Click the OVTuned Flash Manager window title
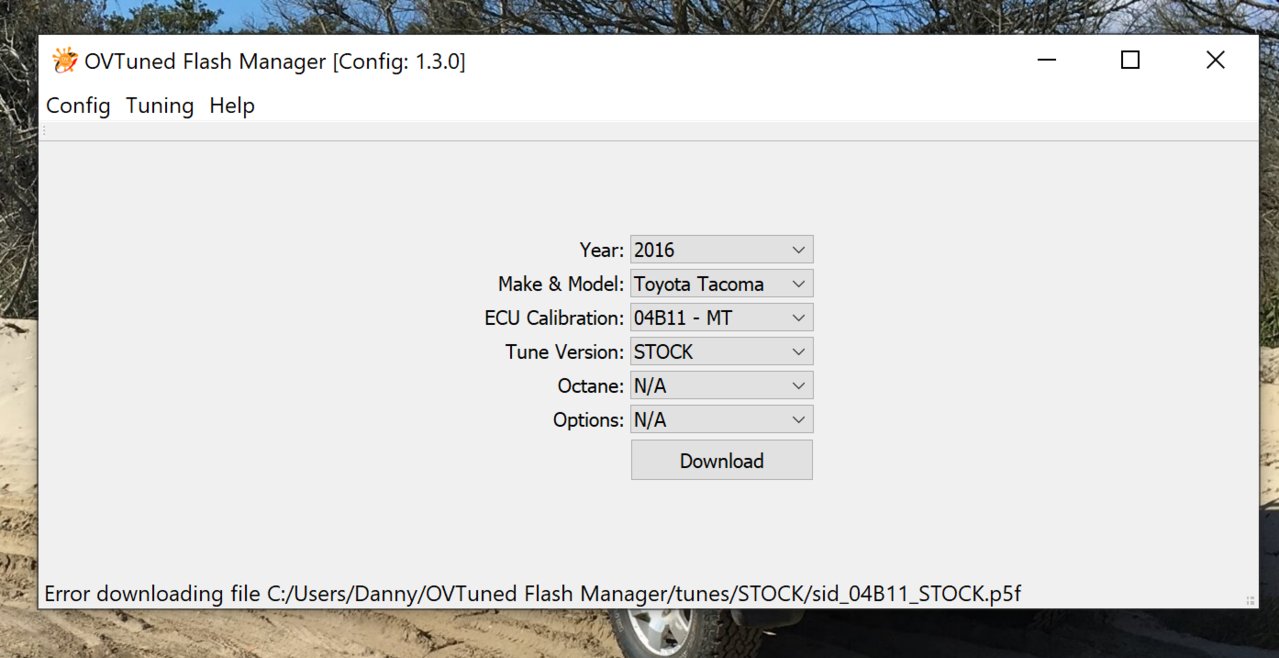Viewport: 1279px width, 658px height. point(275,62)
